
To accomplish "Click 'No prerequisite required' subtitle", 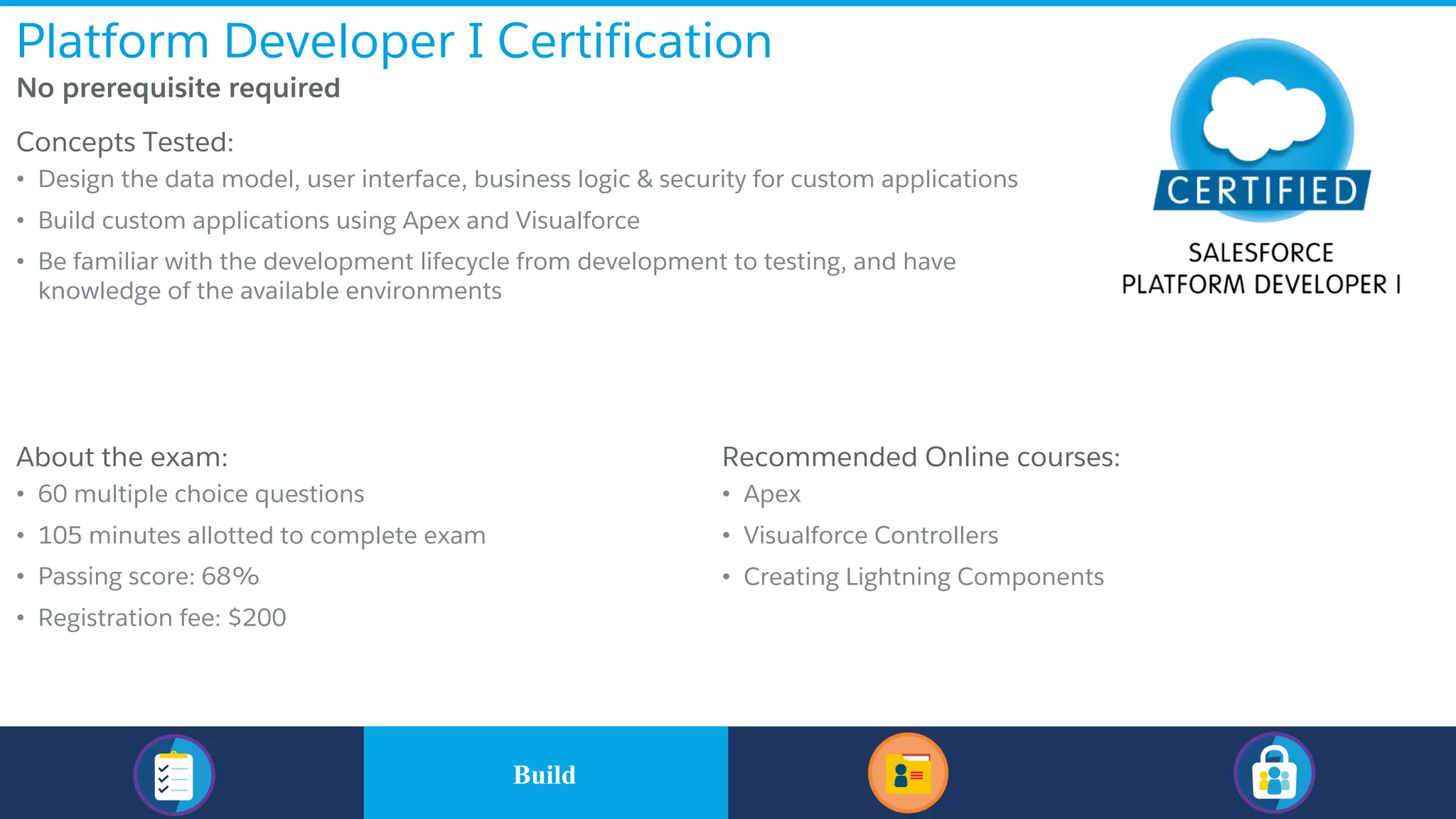I will (178, 88).
